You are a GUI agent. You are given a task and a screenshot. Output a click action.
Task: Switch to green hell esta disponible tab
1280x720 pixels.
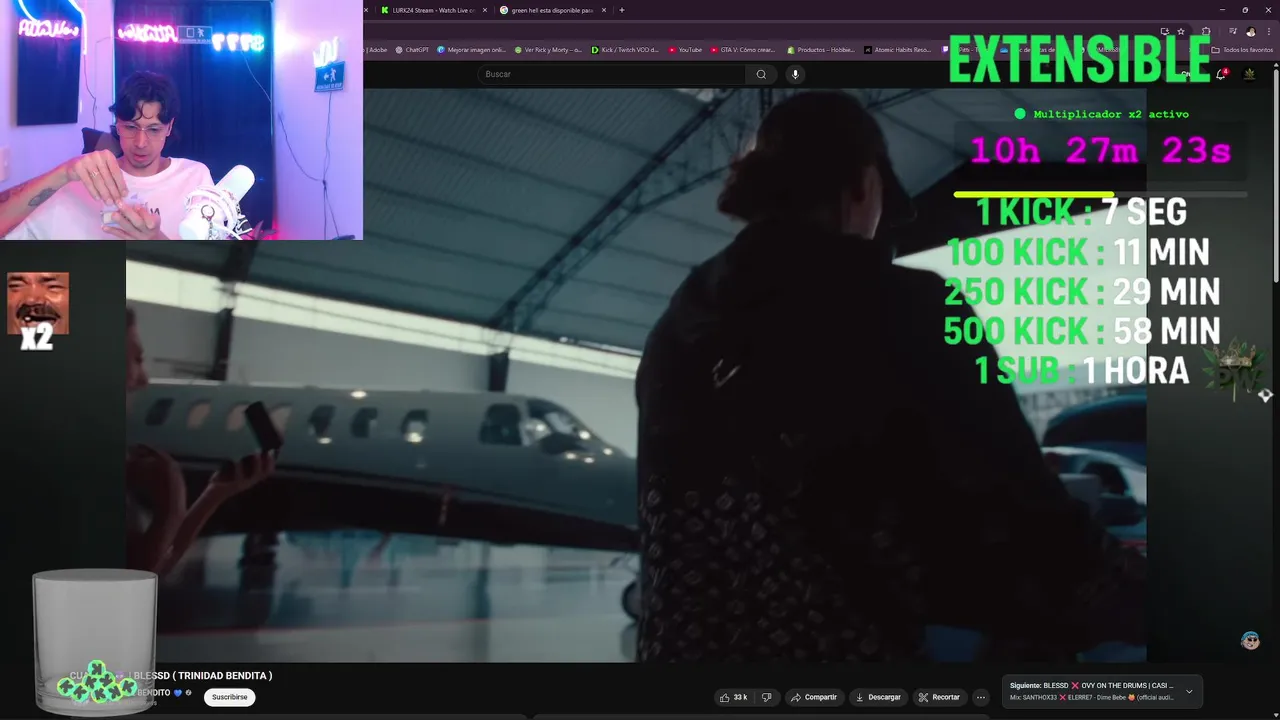click(x=546, y=10)
